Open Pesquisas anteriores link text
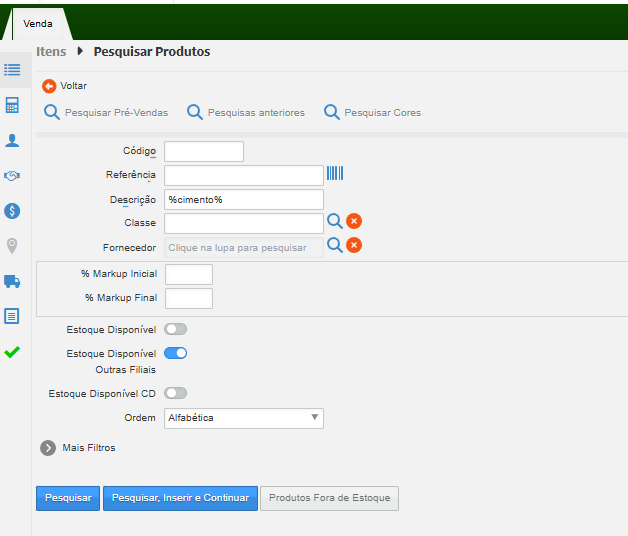The width and height of the screenshot is (628, 536). click(x=256, y=113)
